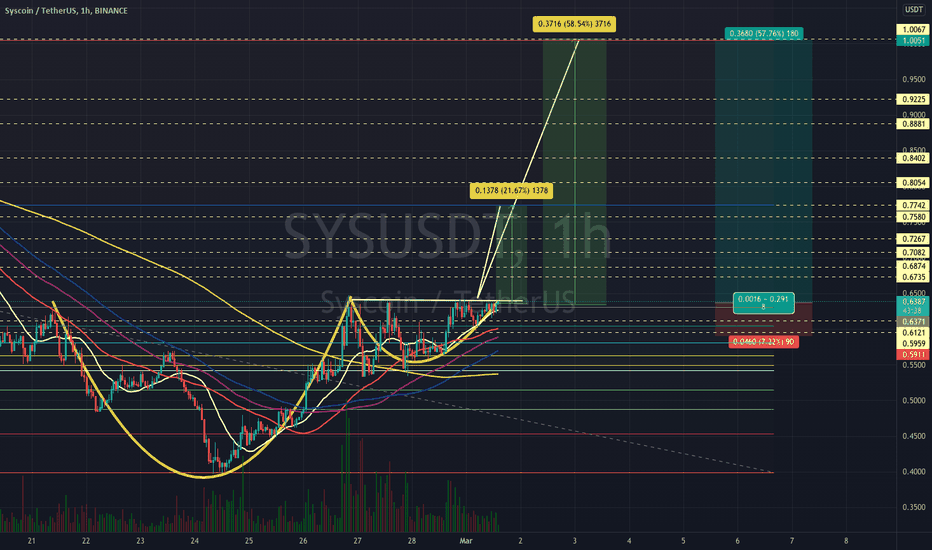
Task: Click the Syscoin / TetherUS chart title
Action: 66,11
